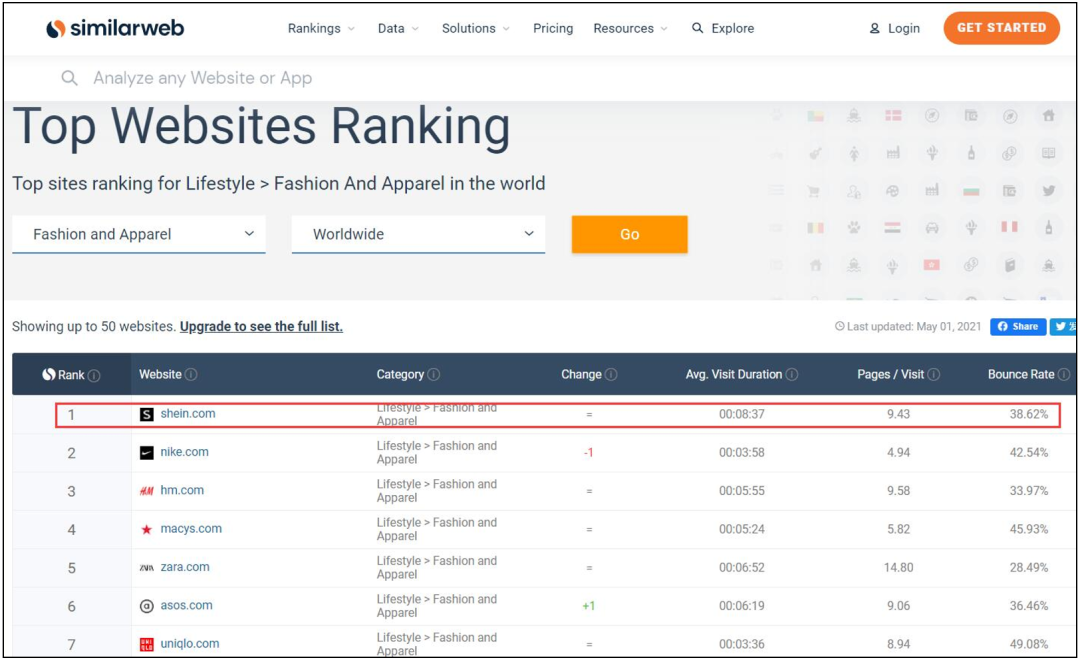Click the user icon beside Login
This screenshot has height=662, width=1080.
click(874, 28)
